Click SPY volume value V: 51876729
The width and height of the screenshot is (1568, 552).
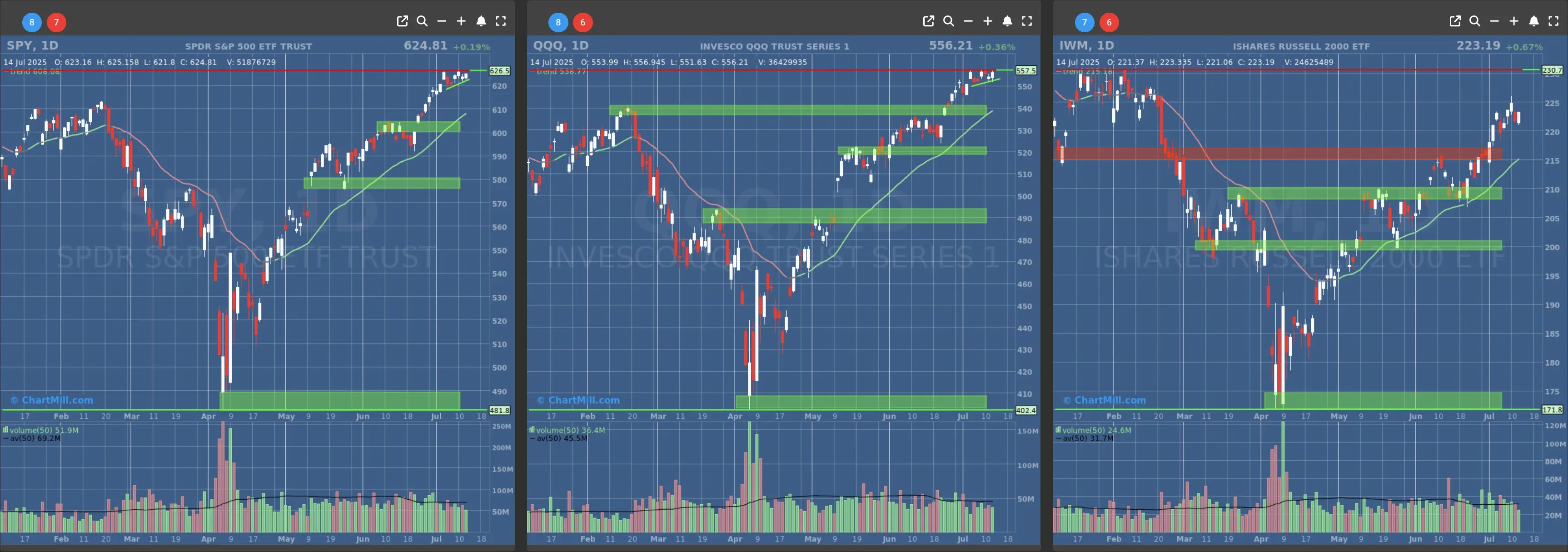pyautogui.click(x=251, y=62)
